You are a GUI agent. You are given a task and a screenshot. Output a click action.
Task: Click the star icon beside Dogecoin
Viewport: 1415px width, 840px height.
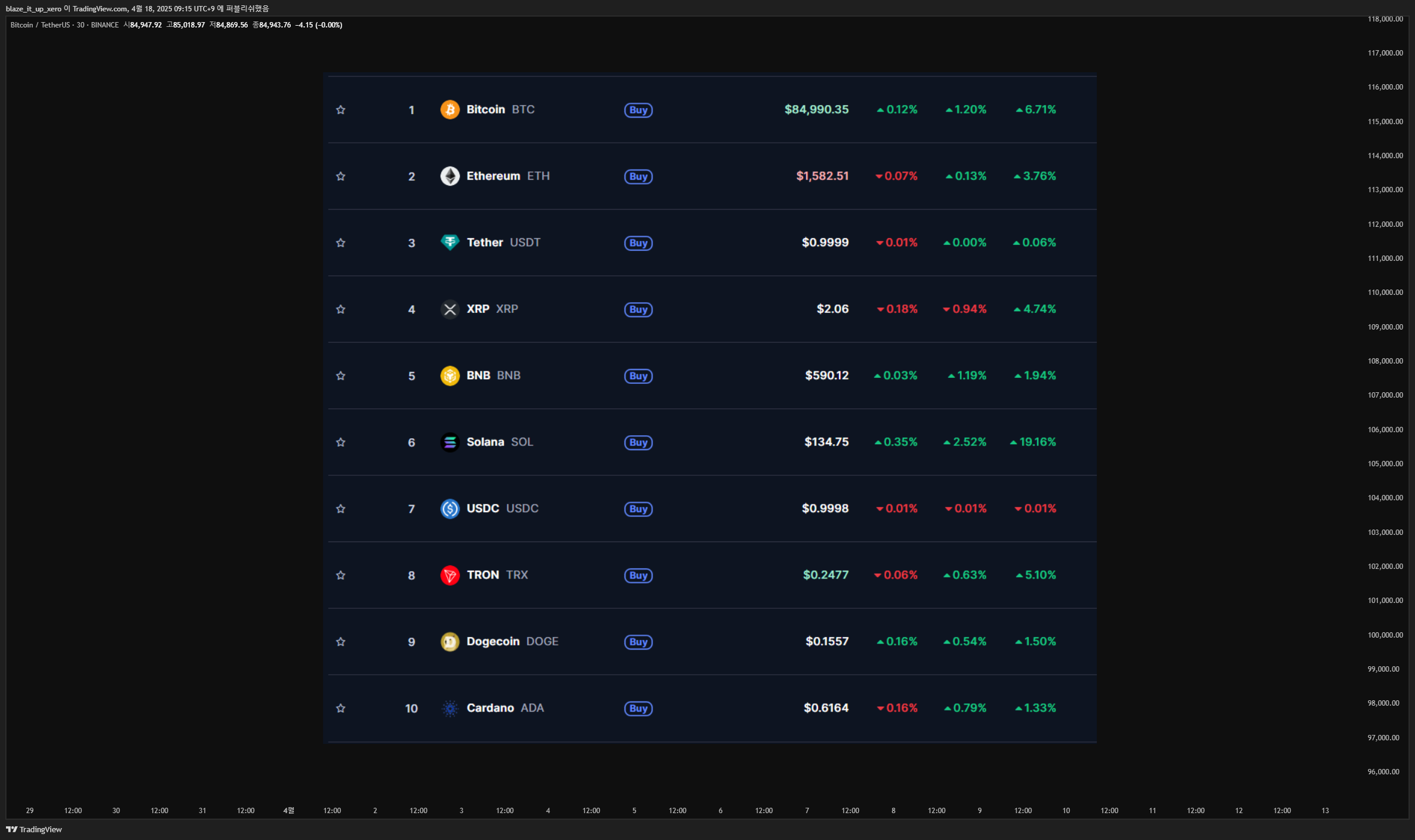point(340,642)
